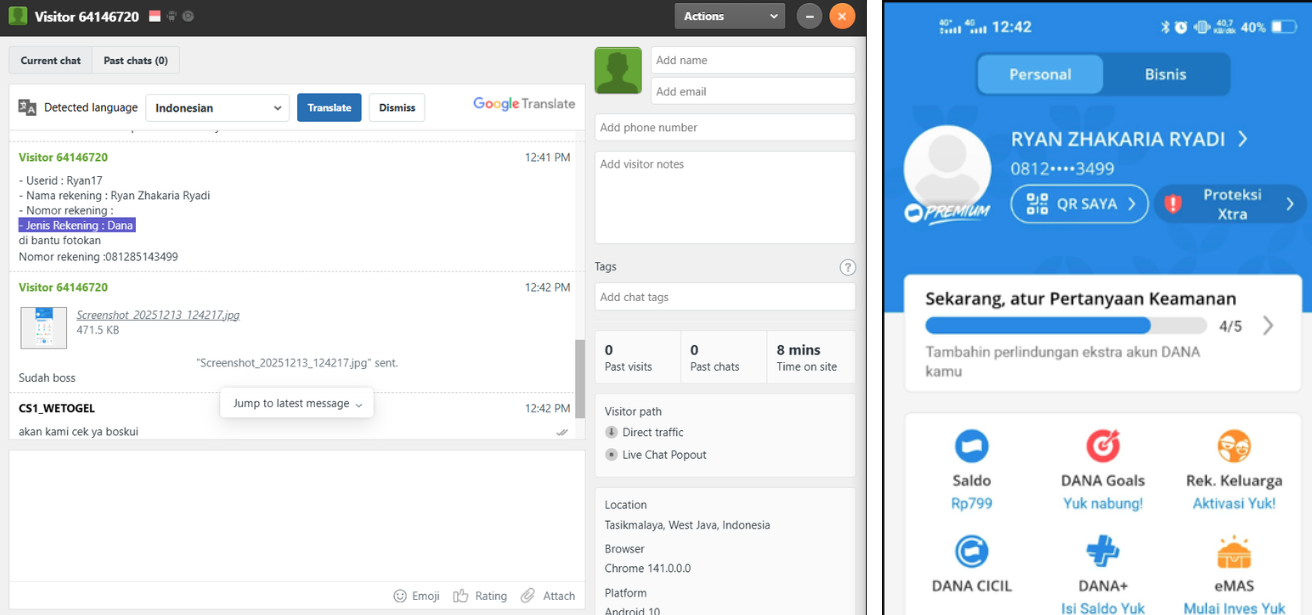This screenshot has height=615, width=1312.
Task: Click the Tags help question mark icon
Action: (848, 267)
